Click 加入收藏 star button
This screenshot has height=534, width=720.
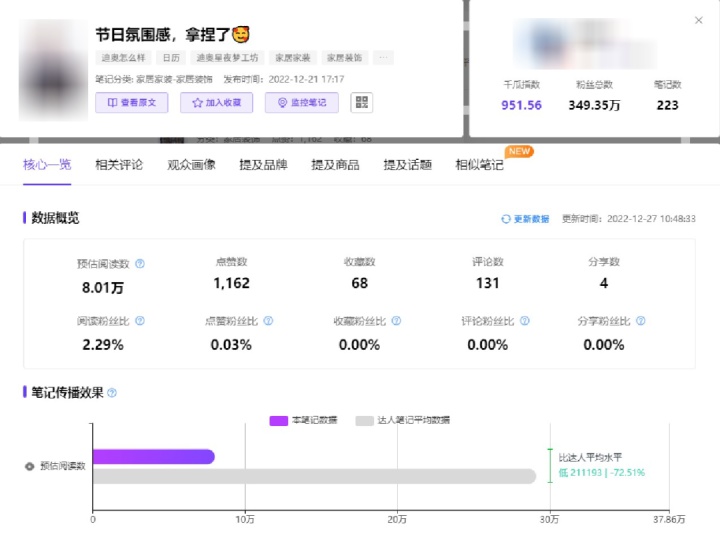pyautogui.click(x=216, y=102)
